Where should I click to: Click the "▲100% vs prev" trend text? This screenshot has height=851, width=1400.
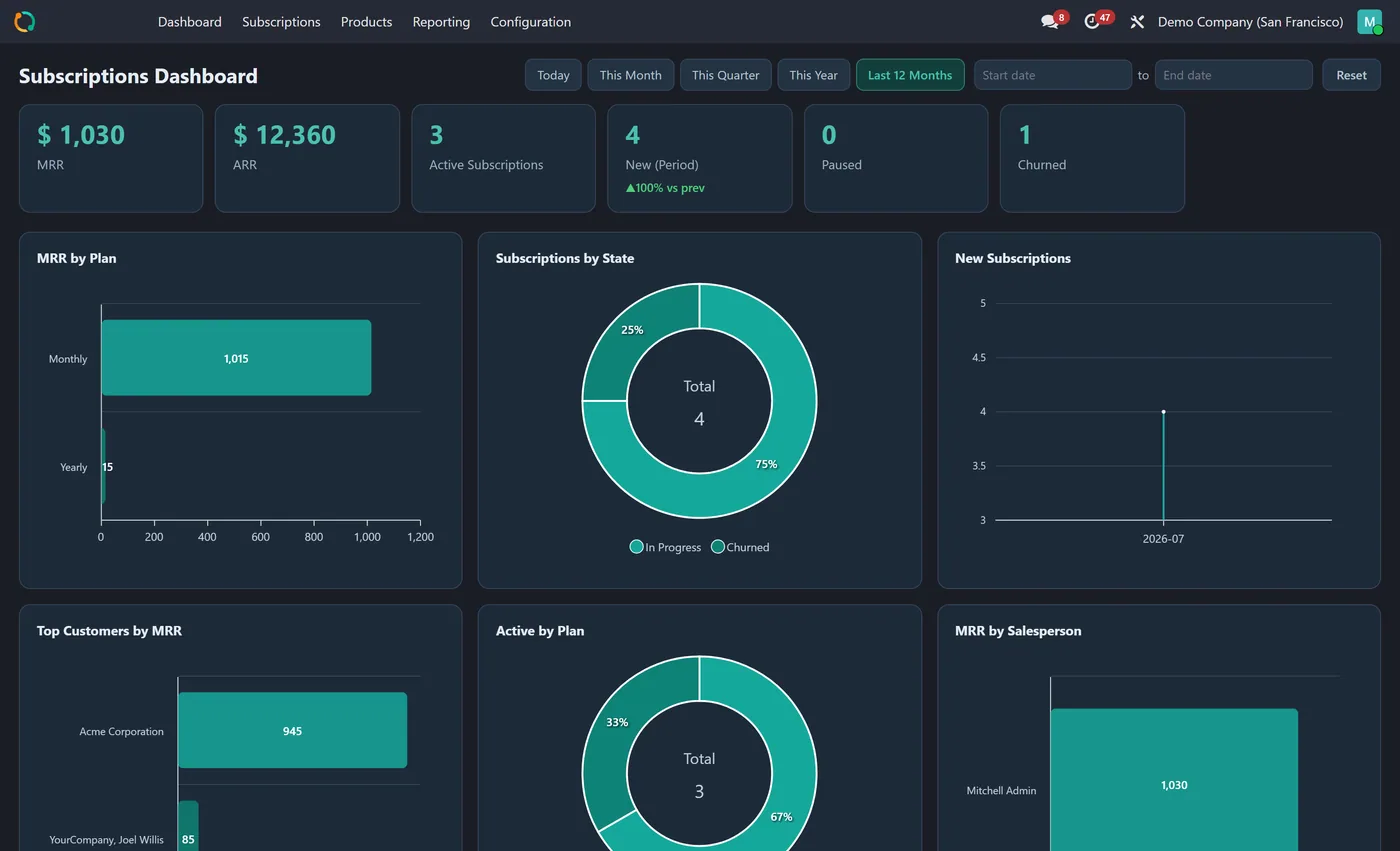coord(665,188)
